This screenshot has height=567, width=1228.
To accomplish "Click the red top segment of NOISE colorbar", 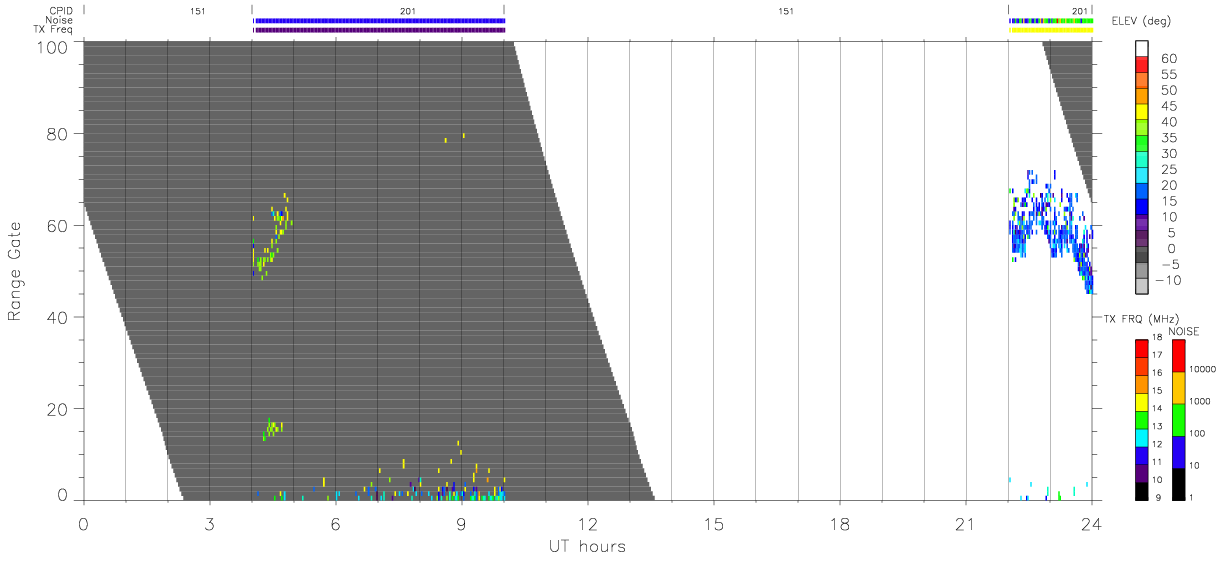I will 1179,355.
